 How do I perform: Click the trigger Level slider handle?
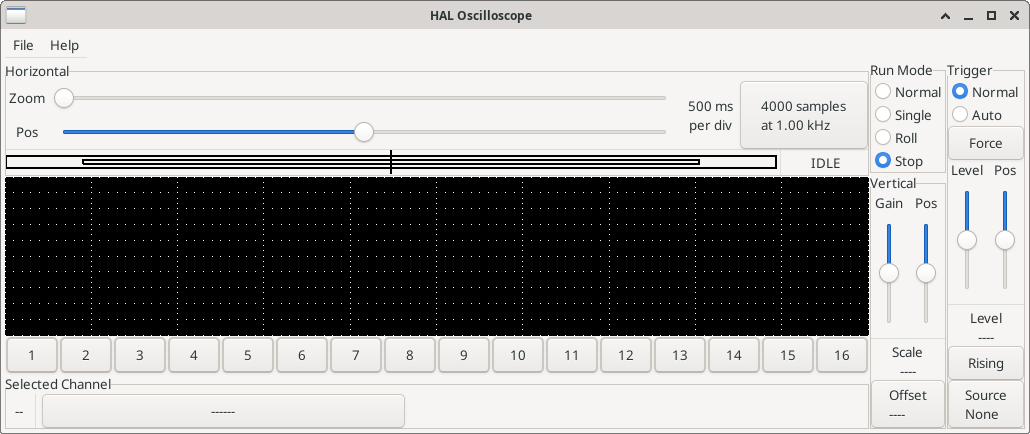[x=966, y=240]
